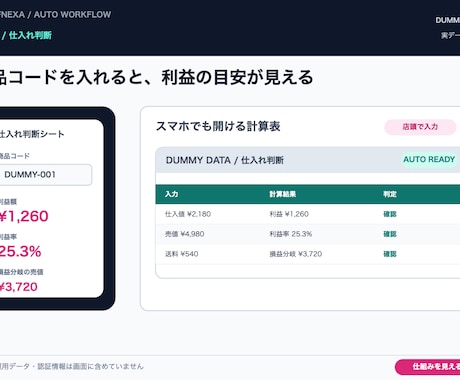Click the 損益分岐の売値 label
This screenshot has width=460, height=380.
point(21,272)
